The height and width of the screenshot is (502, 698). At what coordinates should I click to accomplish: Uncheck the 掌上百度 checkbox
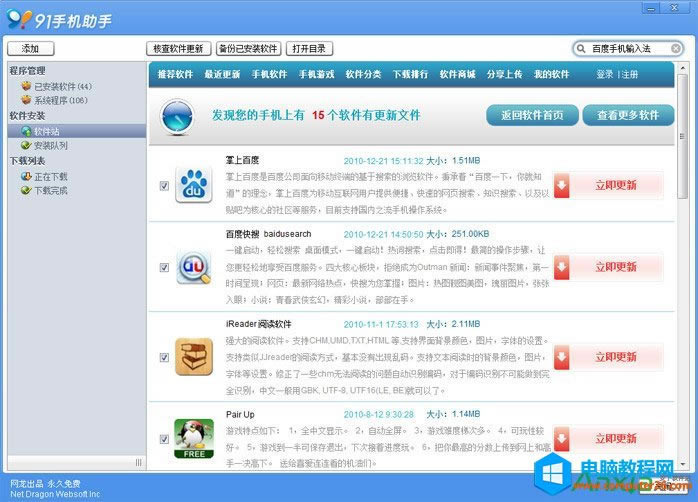coord(164,186)
